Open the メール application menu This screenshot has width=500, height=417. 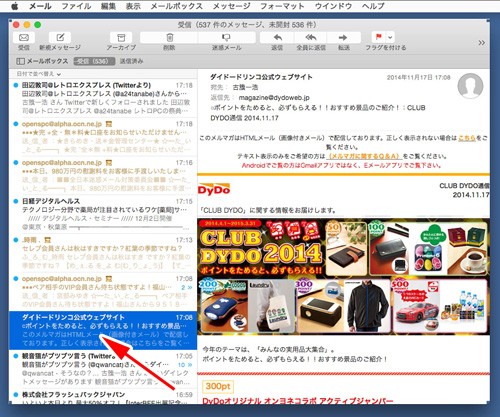[x=40, y=6]
